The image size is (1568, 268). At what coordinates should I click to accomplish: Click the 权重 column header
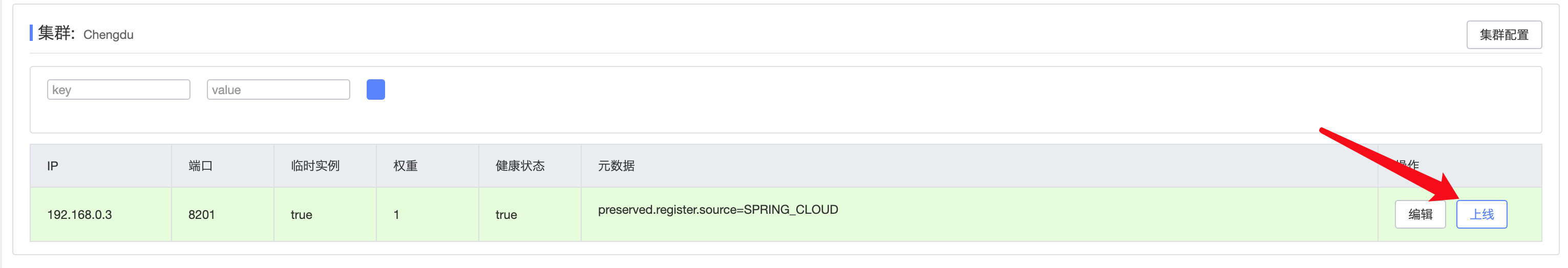pos(406,166)
